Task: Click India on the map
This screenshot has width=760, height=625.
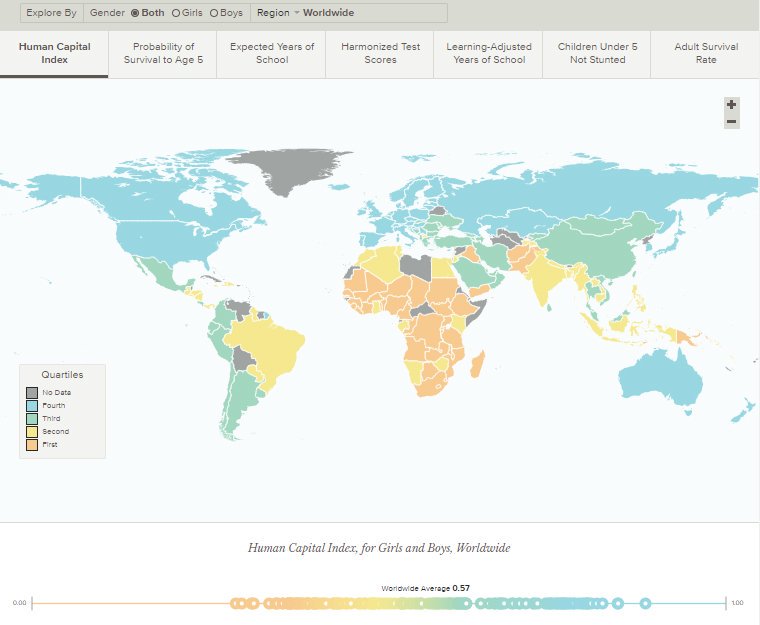Action: 545,279
